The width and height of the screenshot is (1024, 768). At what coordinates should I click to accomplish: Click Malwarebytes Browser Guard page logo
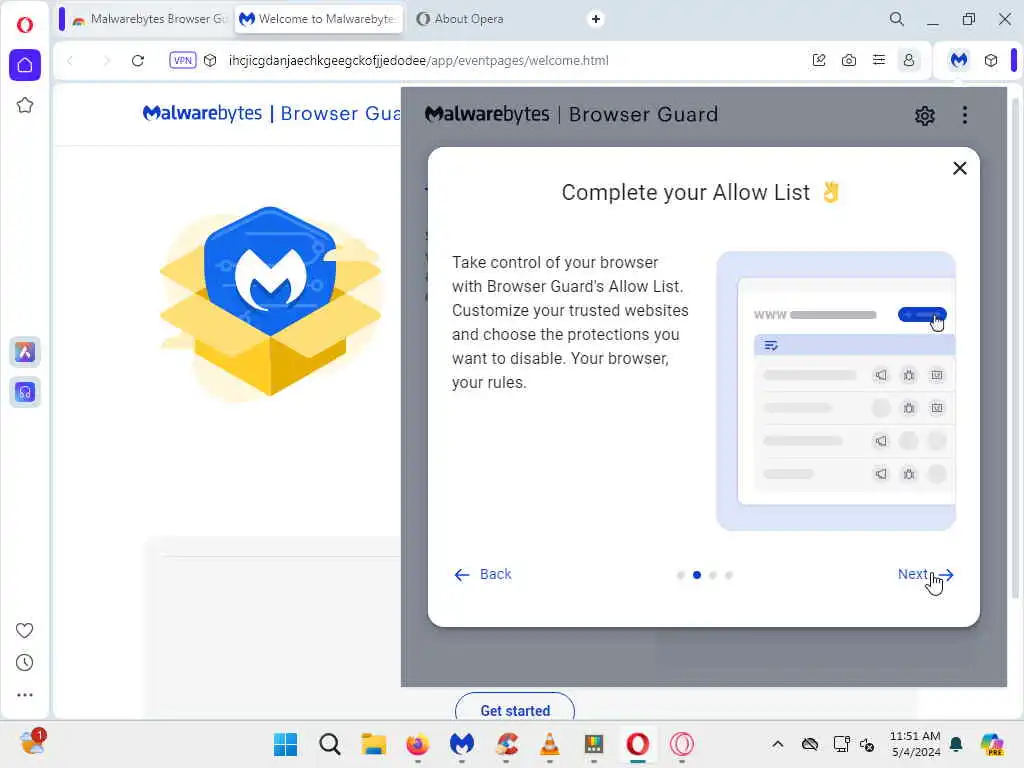[272, 113]
